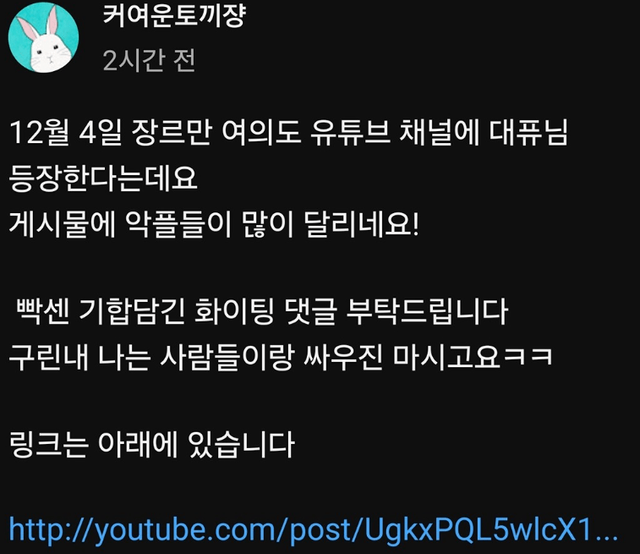Viewport: 640px width, 554px height.
Task: Click the word '싸우진' in the comment
Action: pyautogui.click(x=343, y=356)
